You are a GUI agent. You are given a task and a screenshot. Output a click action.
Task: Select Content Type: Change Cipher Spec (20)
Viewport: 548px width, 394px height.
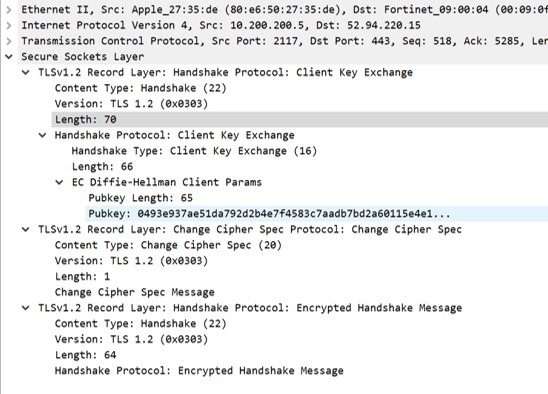click(x=168, y=245)
